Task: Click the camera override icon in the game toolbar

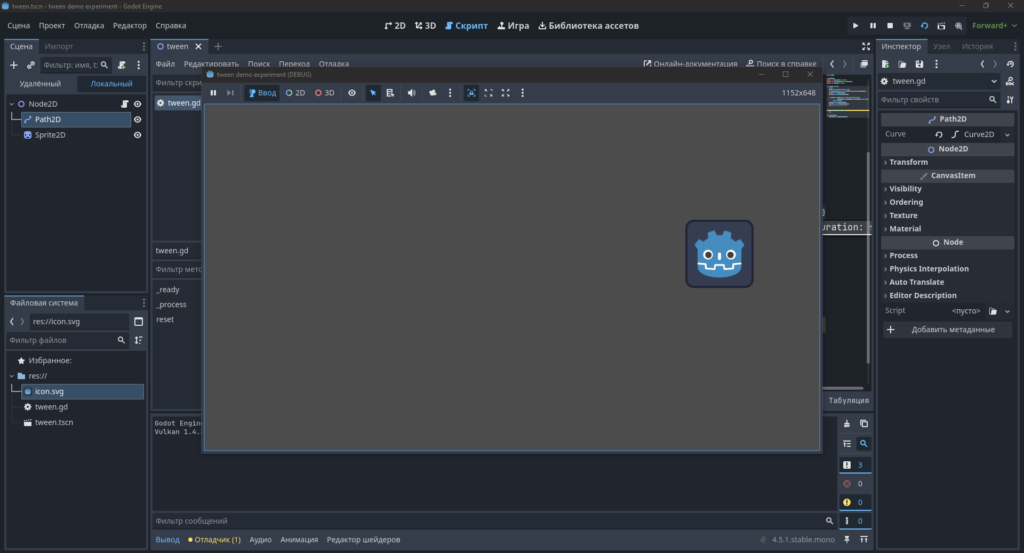Action: pyautogui.click(x=432, y=93)
